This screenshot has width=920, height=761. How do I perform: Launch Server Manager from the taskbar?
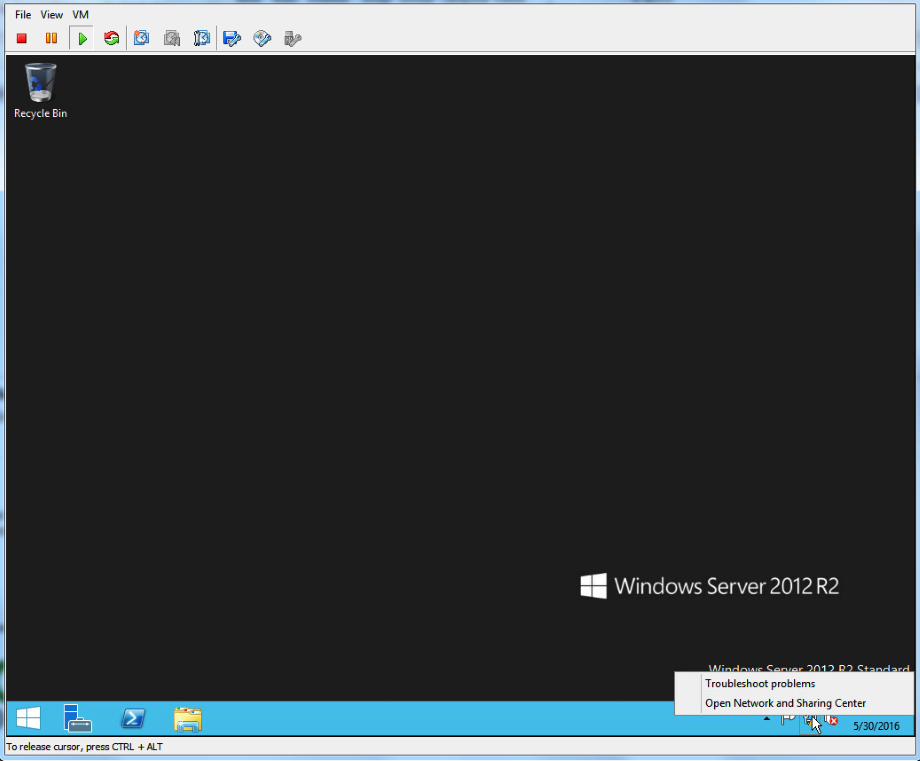click(78, 718)
